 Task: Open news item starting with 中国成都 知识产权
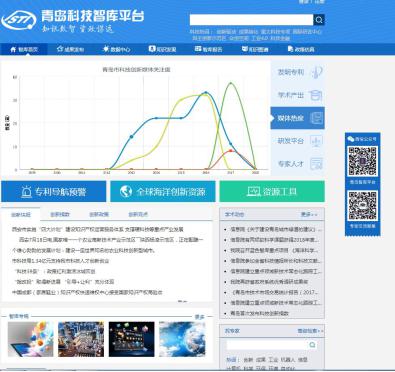point(87,292)
